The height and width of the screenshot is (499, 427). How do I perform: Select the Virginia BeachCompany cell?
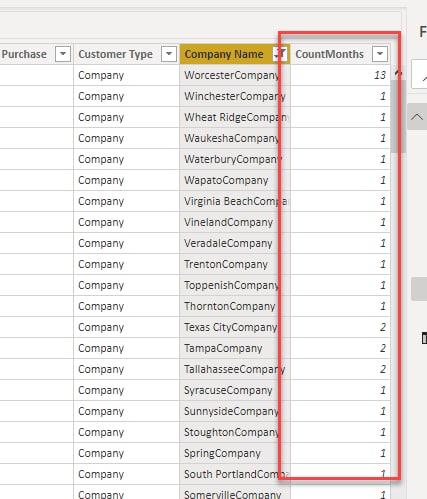tap(235, 201)
